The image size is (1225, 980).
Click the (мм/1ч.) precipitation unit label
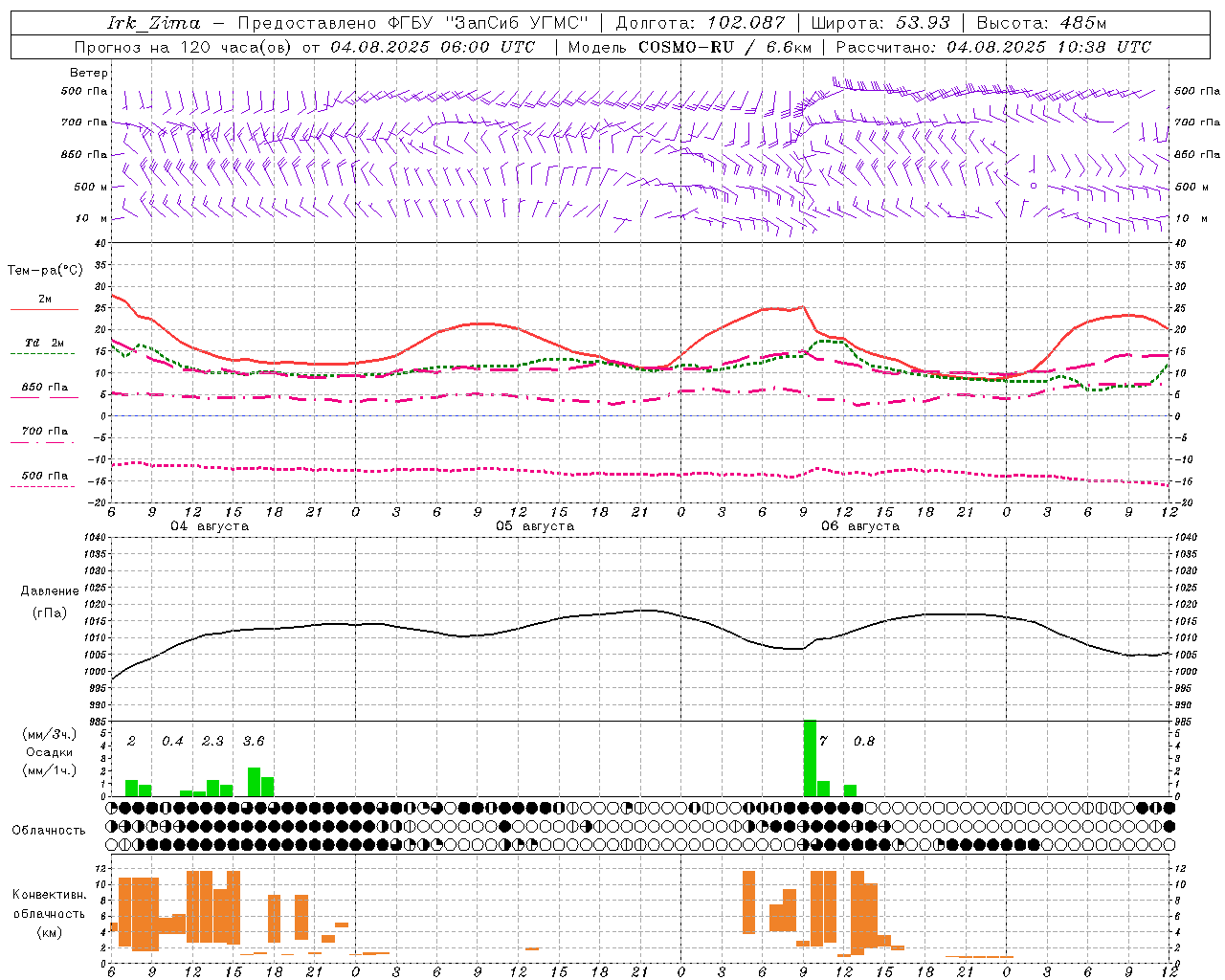pos(49,770)
